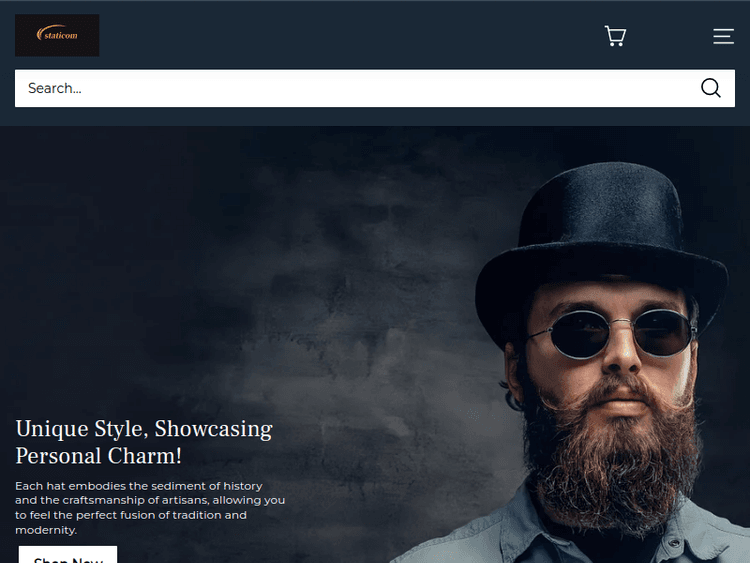Screen dimensions: 750x563
Task: Click the 'Personal Charm!' headline line
Action: point(99,456)
